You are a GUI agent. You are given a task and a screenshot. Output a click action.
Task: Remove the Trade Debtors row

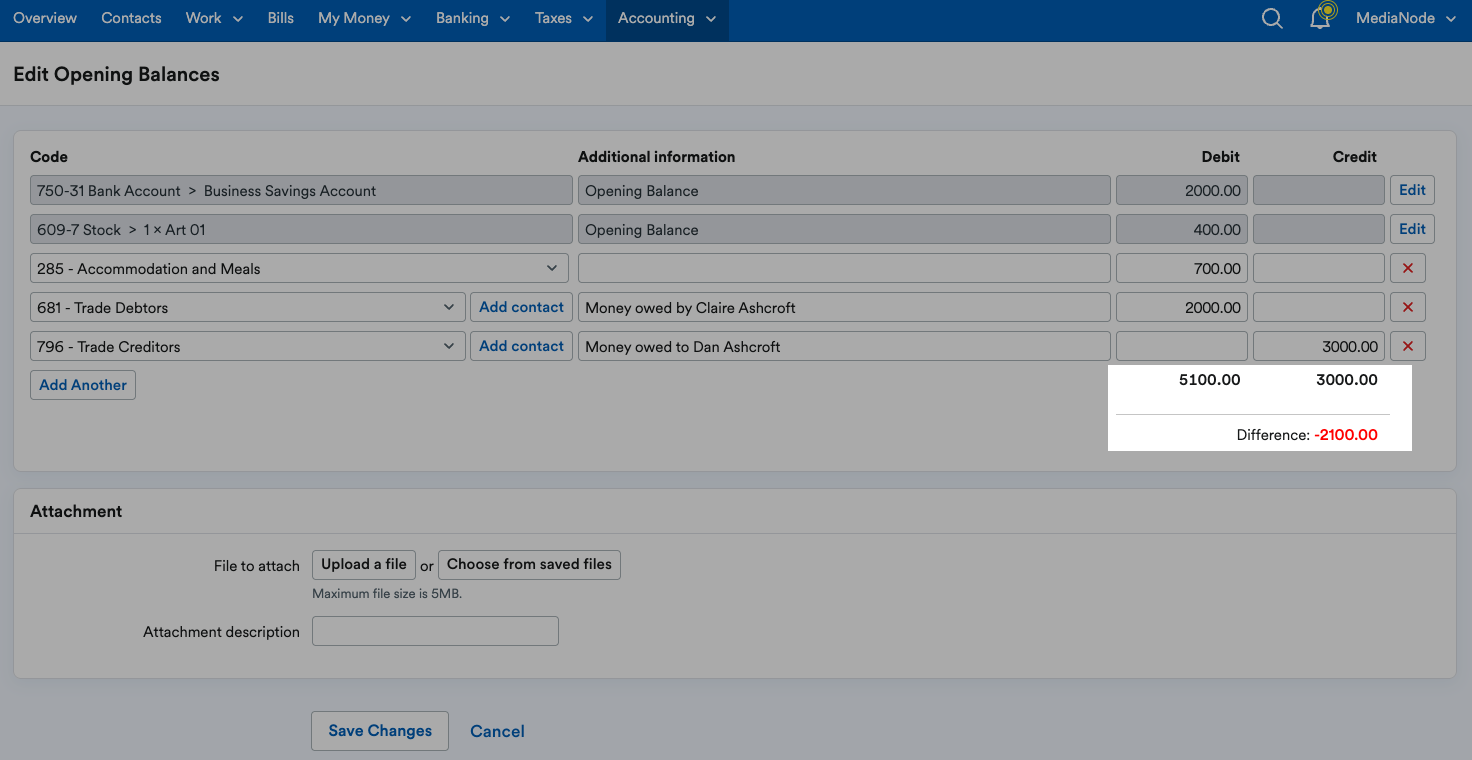coord(1408,307)
